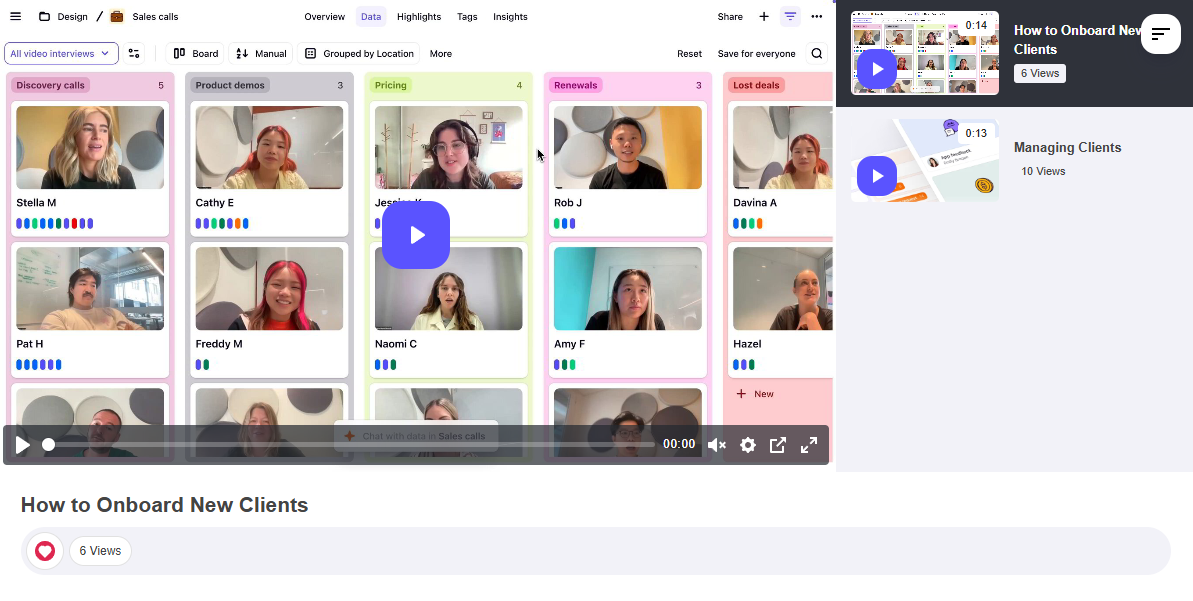
Task: Open video settings gear icon
Action: pos(748,445)
